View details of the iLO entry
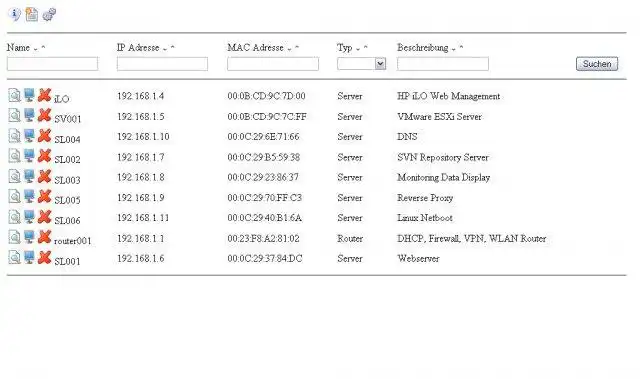This screenshot has width=640, height=379. click(x=14, y=95)
